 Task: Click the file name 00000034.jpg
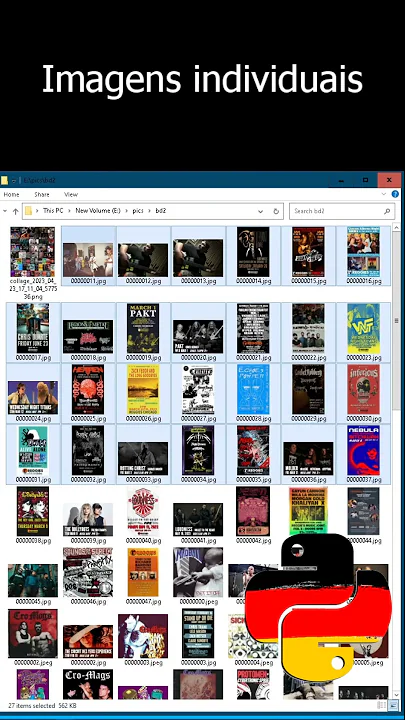pos(198,480)
